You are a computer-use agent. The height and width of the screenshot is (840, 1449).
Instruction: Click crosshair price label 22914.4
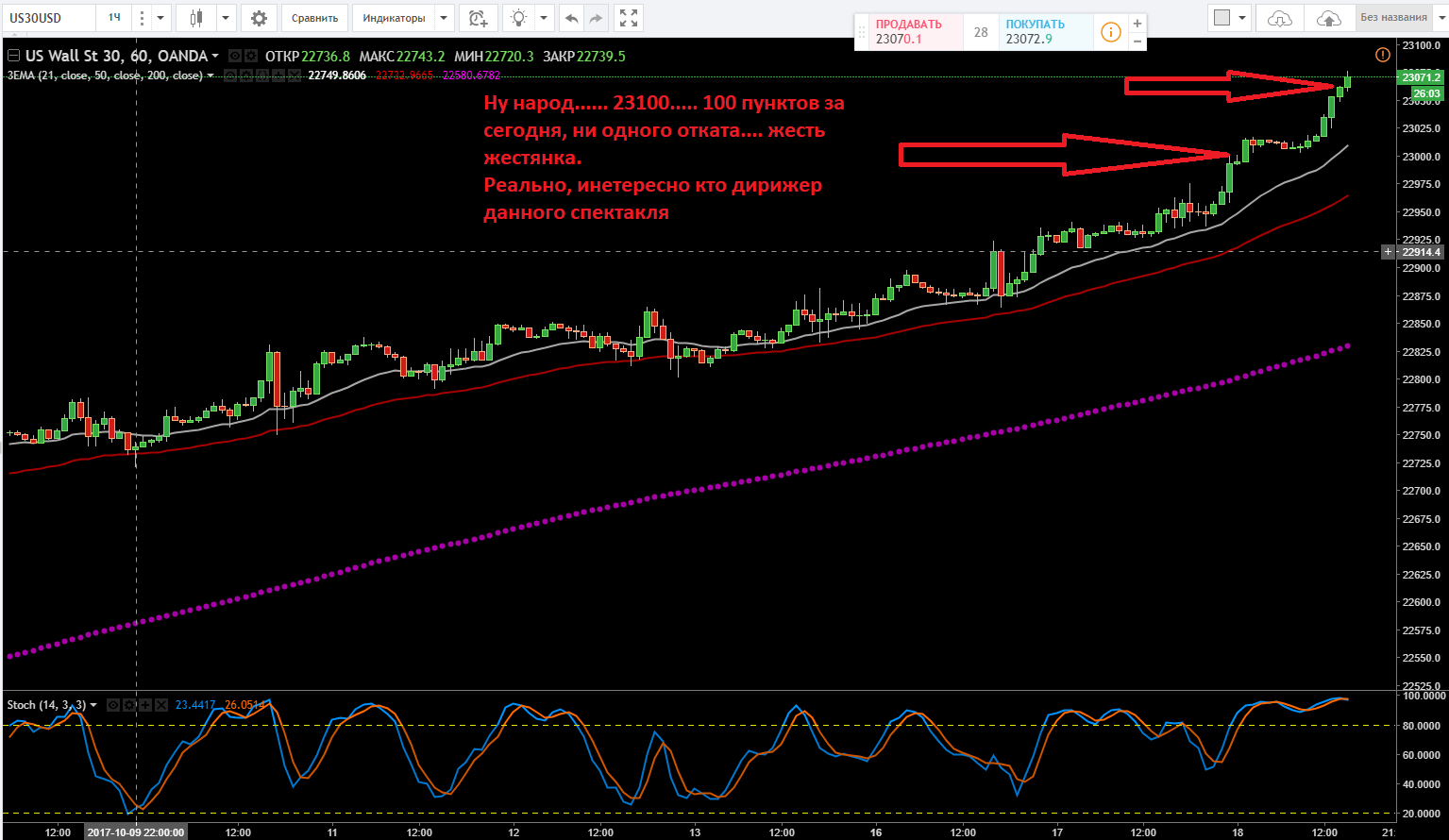(1421, 252)
